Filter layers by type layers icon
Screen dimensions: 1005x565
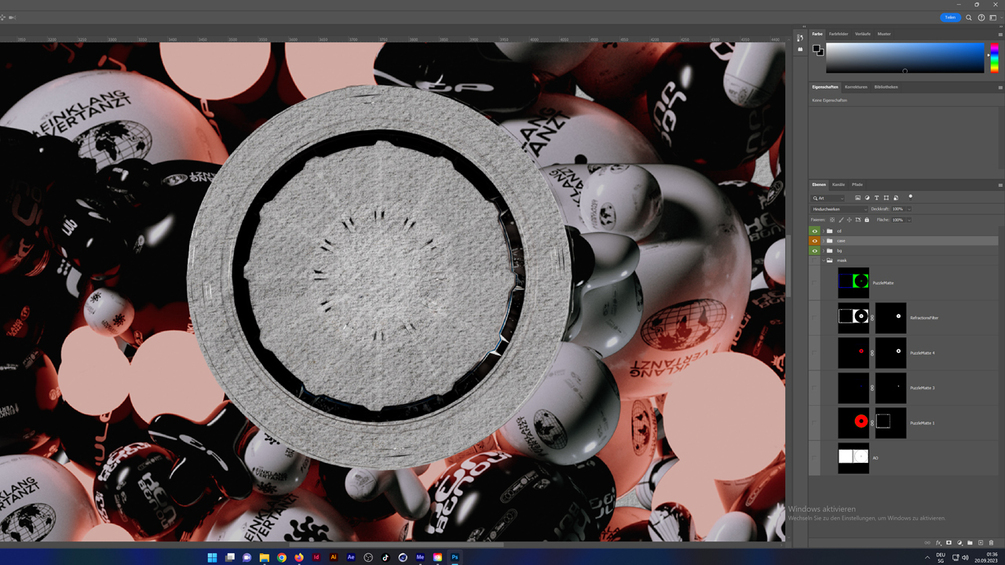pos(877,198)
